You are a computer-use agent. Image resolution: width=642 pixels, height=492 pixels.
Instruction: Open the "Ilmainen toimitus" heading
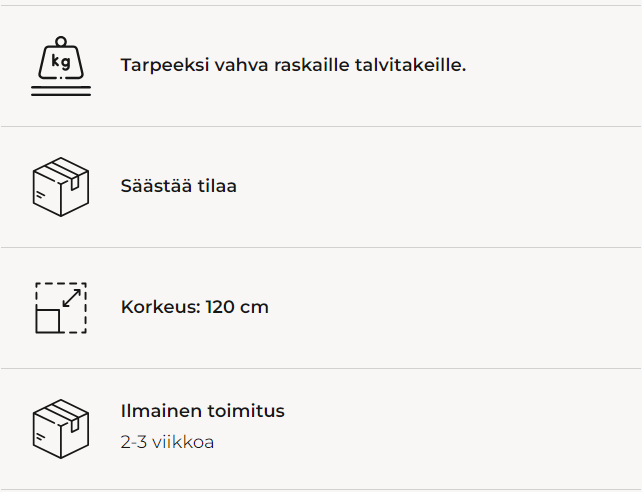(x=202, y=411)
